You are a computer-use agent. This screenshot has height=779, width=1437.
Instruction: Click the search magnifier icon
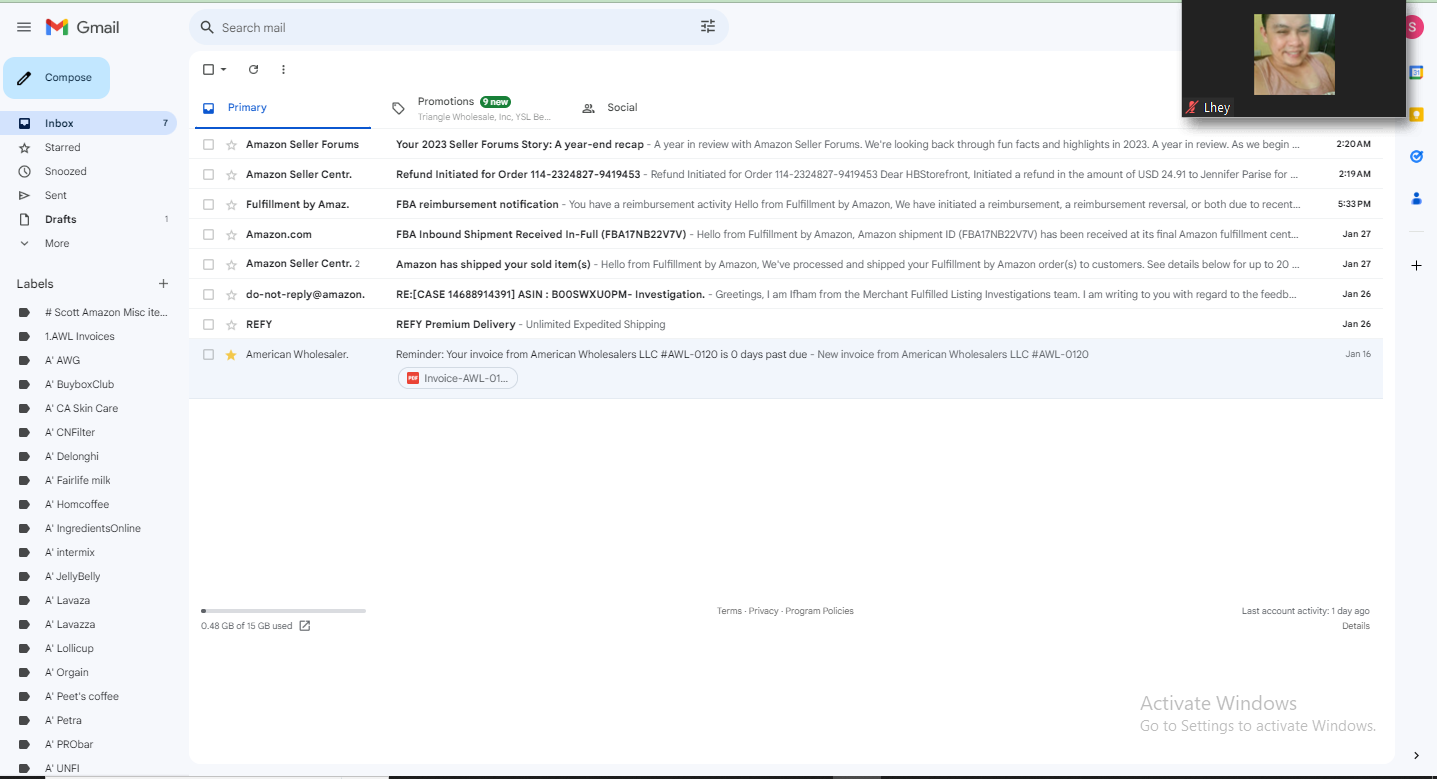[207, 27]
